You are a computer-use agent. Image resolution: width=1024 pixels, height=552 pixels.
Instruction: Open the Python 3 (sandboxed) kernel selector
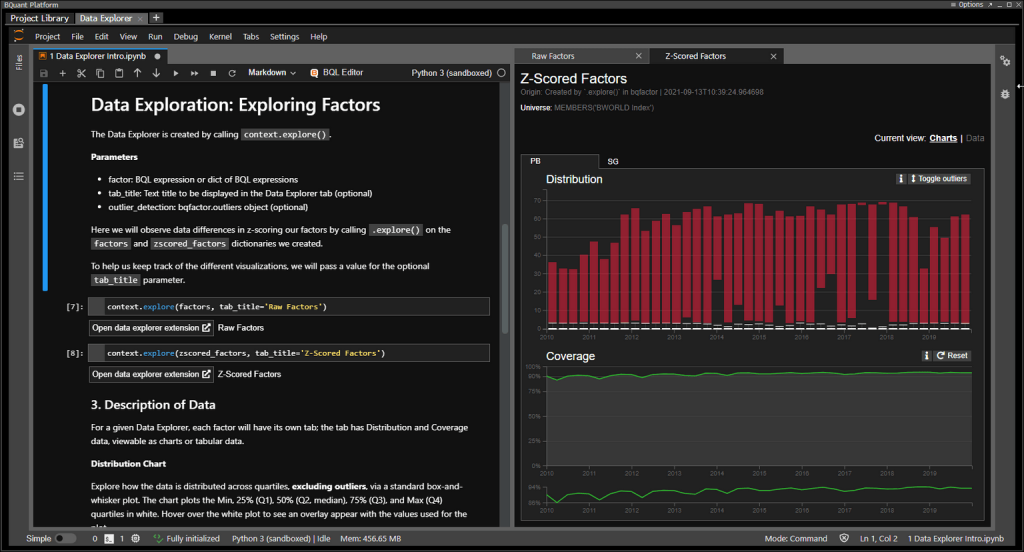pyautogui.click(x=452, y=73)
